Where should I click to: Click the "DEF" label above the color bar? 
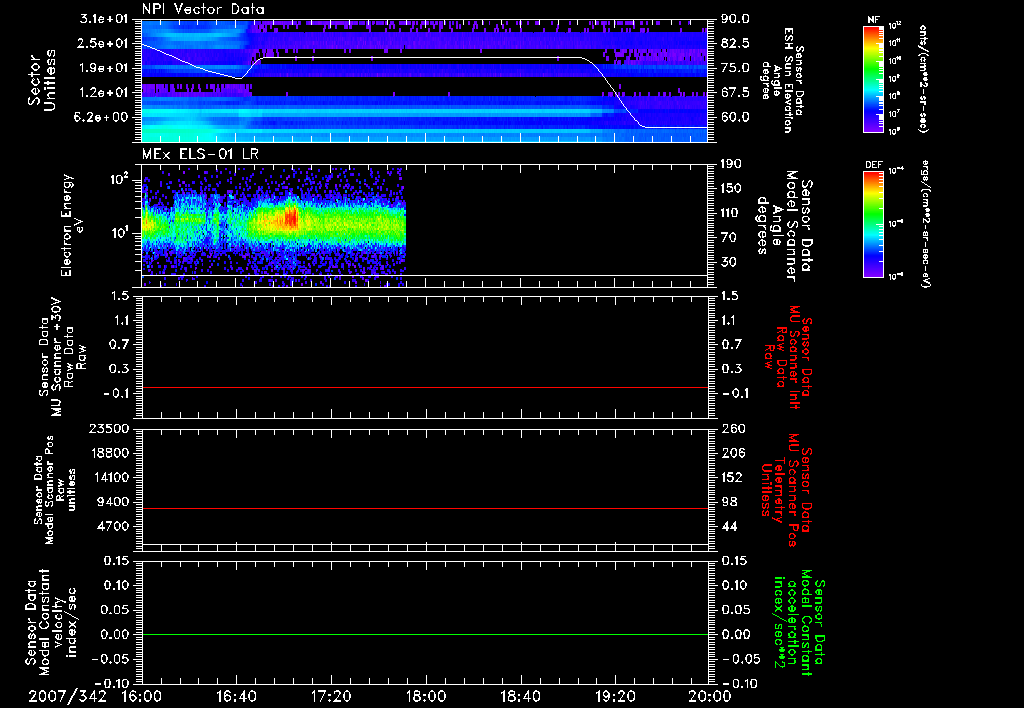(873, 165)
